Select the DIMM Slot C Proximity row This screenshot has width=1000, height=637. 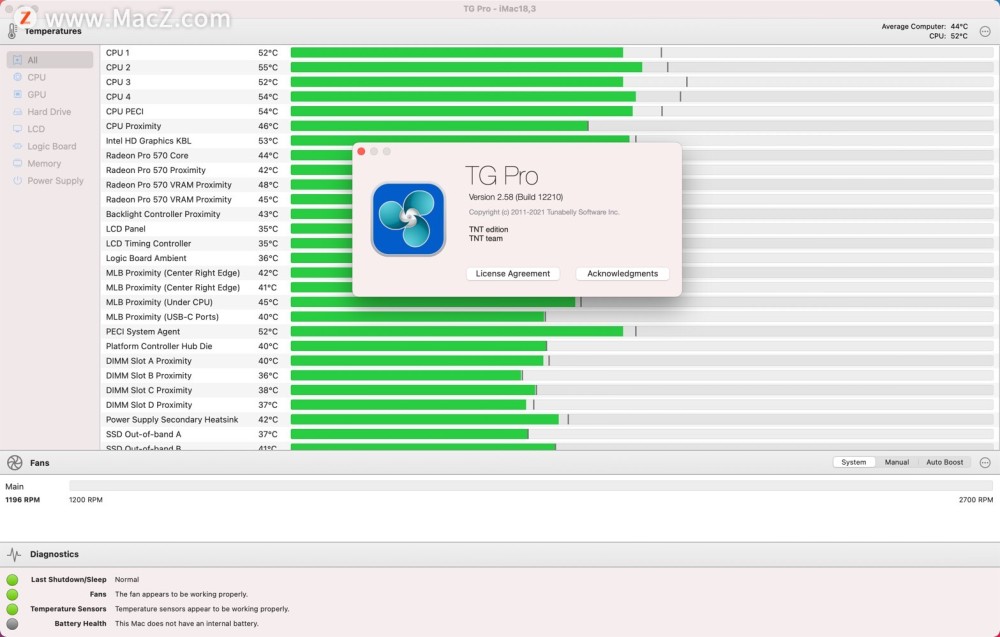coord(550,390)
